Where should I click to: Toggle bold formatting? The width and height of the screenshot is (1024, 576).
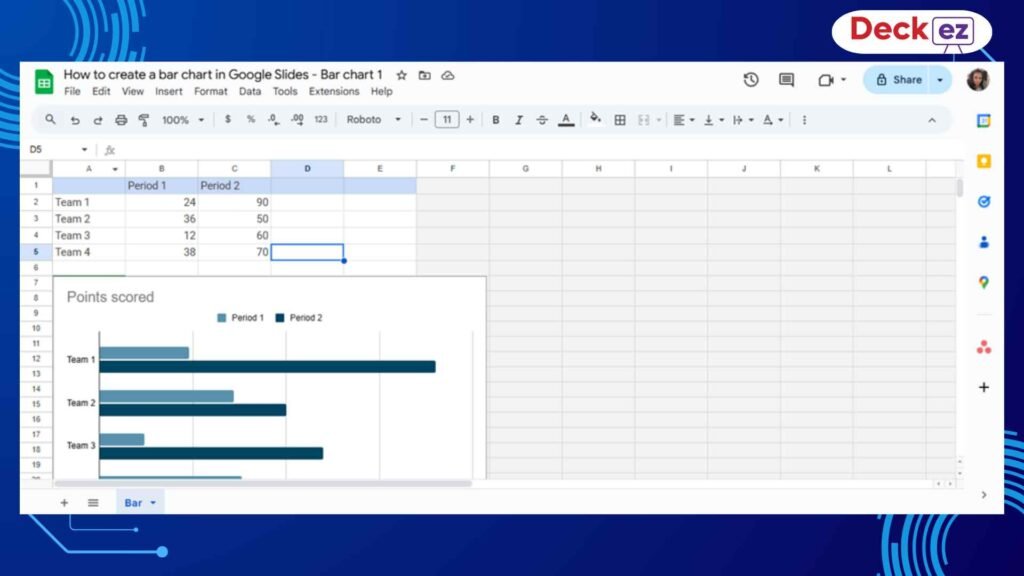pos(496,119)
